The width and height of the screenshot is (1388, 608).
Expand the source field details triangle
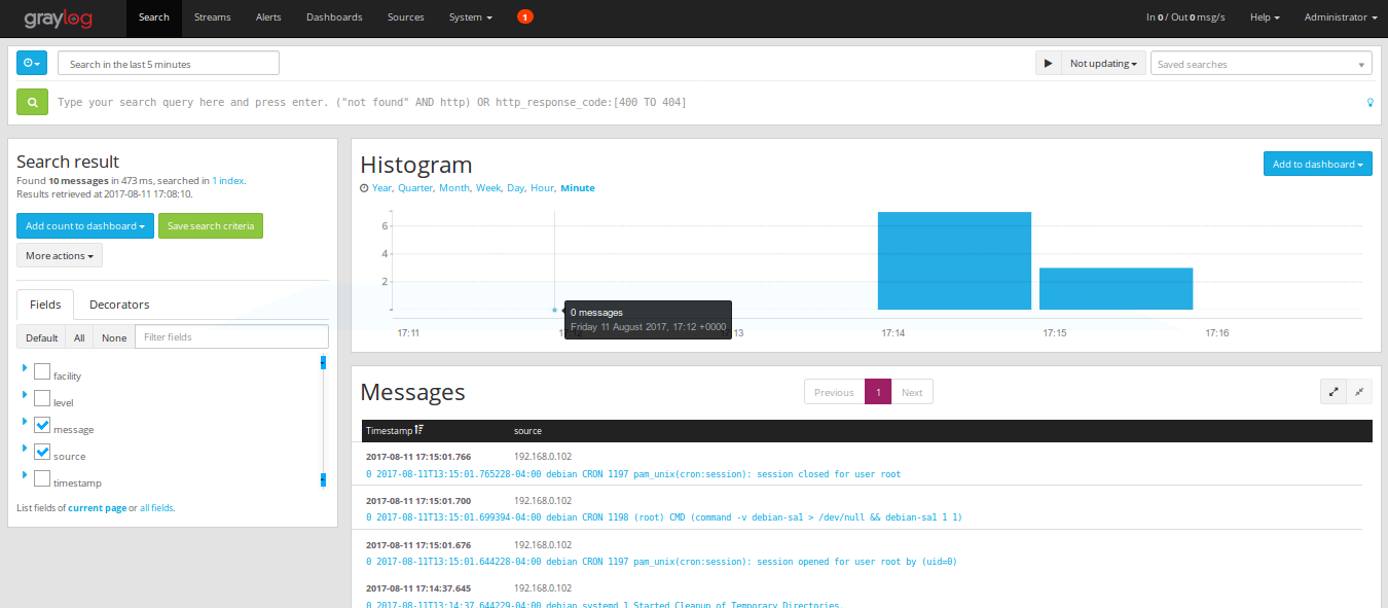(24, 450)
